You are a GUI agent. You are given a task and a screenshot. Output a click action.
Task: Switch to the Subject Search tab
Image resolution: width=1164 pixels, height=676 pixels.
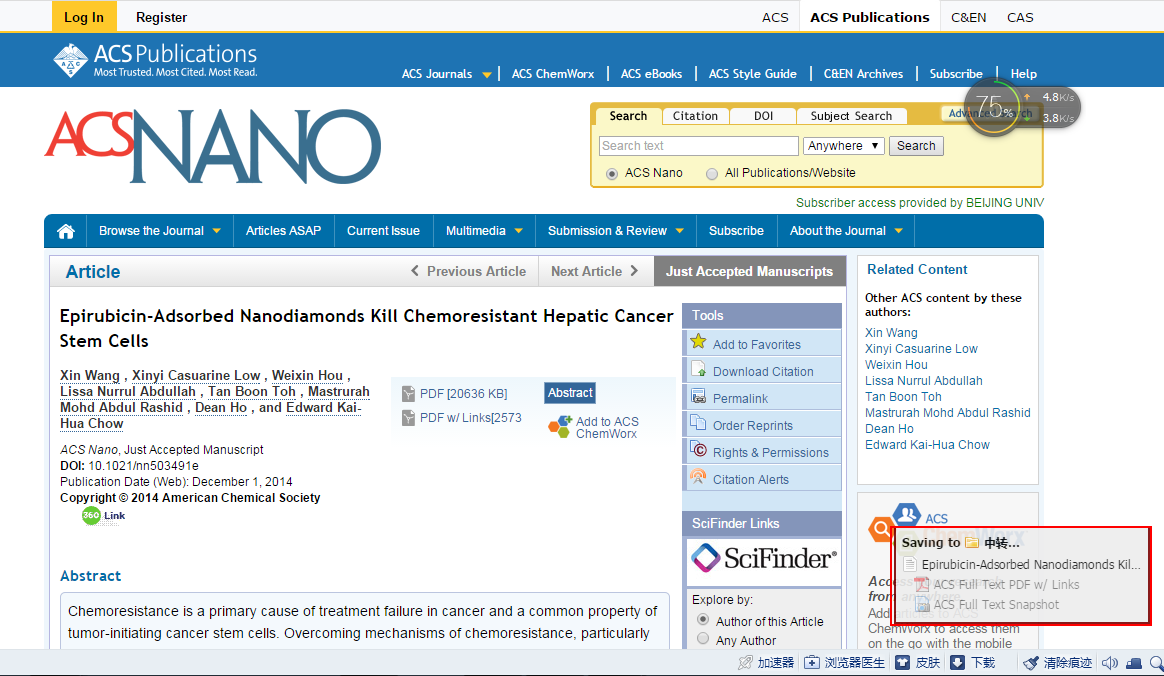851,116
